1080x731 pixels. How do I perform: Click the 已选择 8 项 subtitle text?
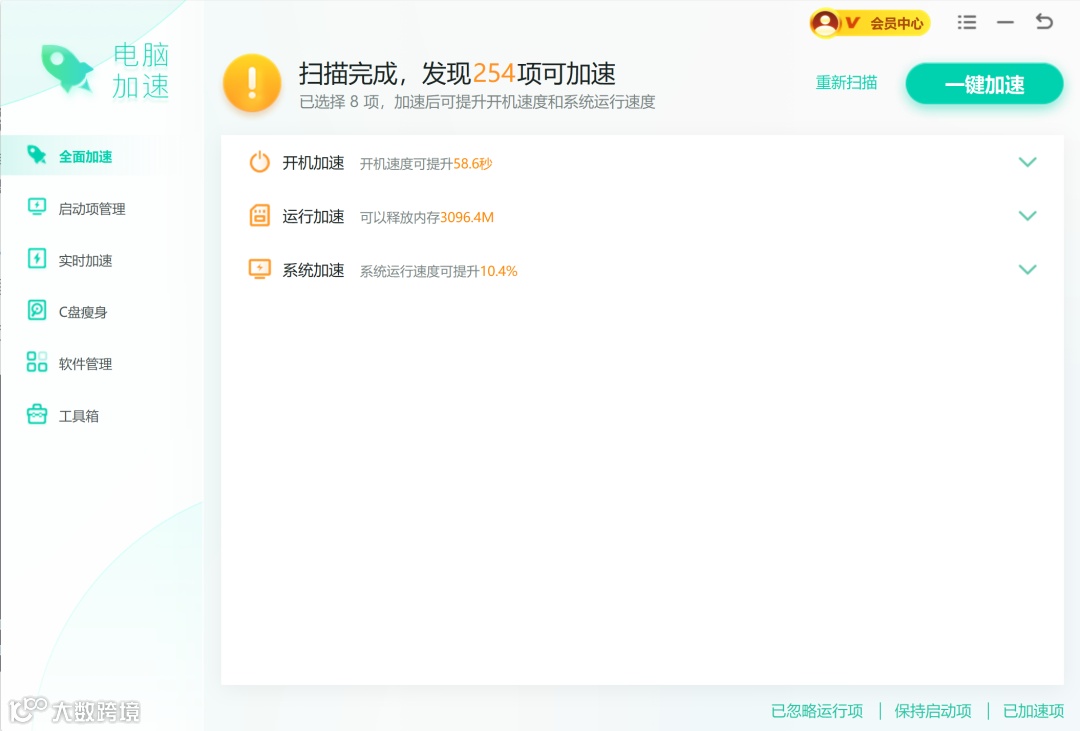coord(477,102)
